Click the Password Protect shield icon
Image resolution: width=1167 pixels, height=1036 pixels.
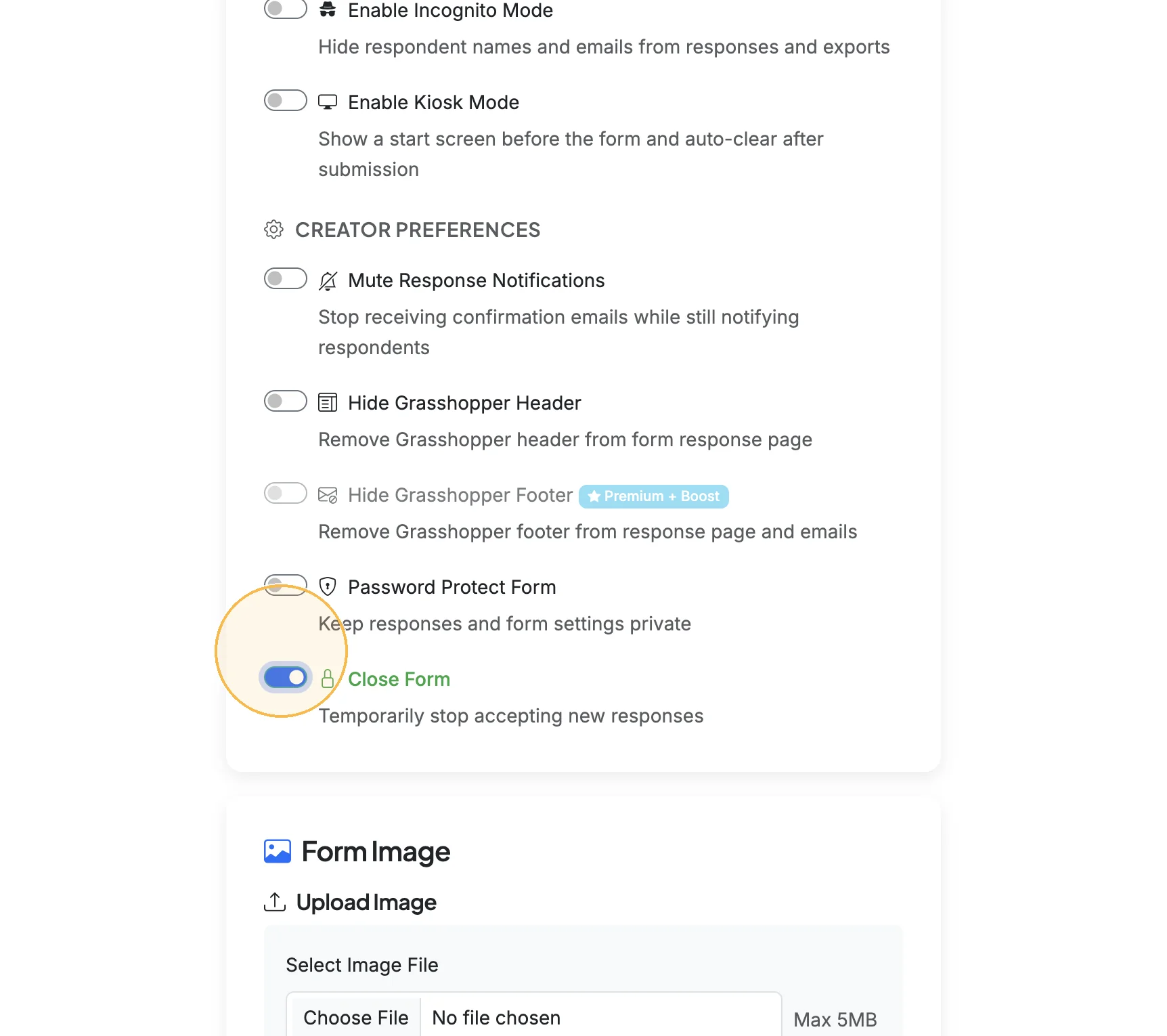pyautogui.click(x=328, y=586)
